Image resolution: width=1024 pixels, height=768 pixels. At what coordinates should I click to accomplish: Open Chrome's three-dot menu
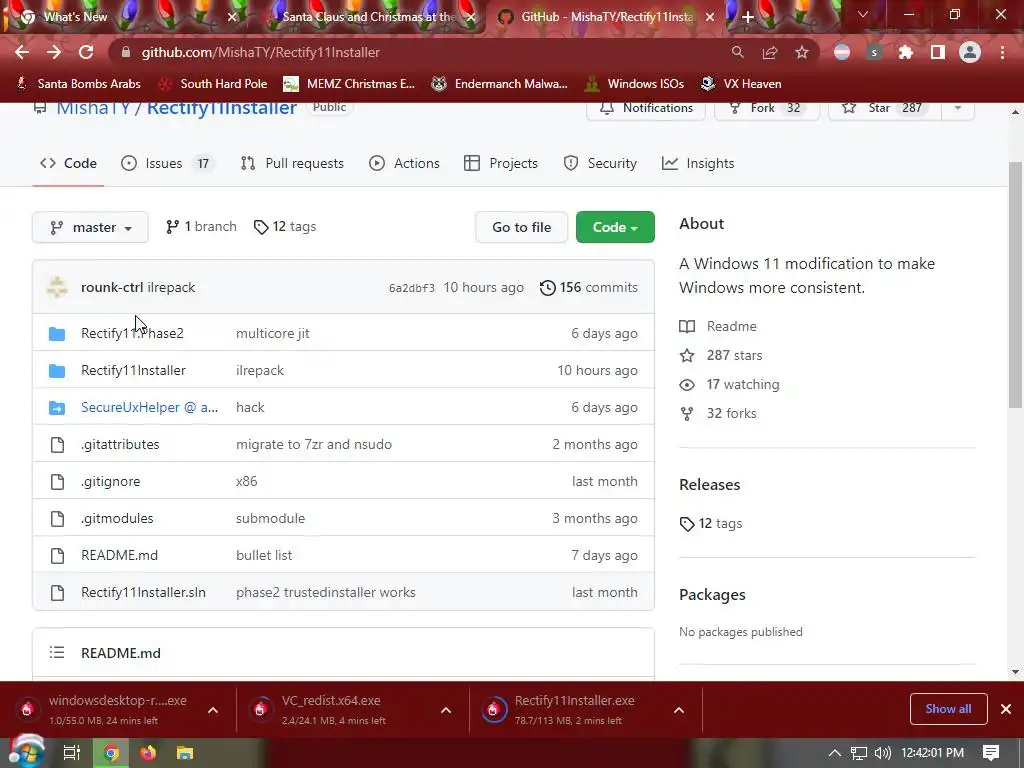tap(1002, 52)
